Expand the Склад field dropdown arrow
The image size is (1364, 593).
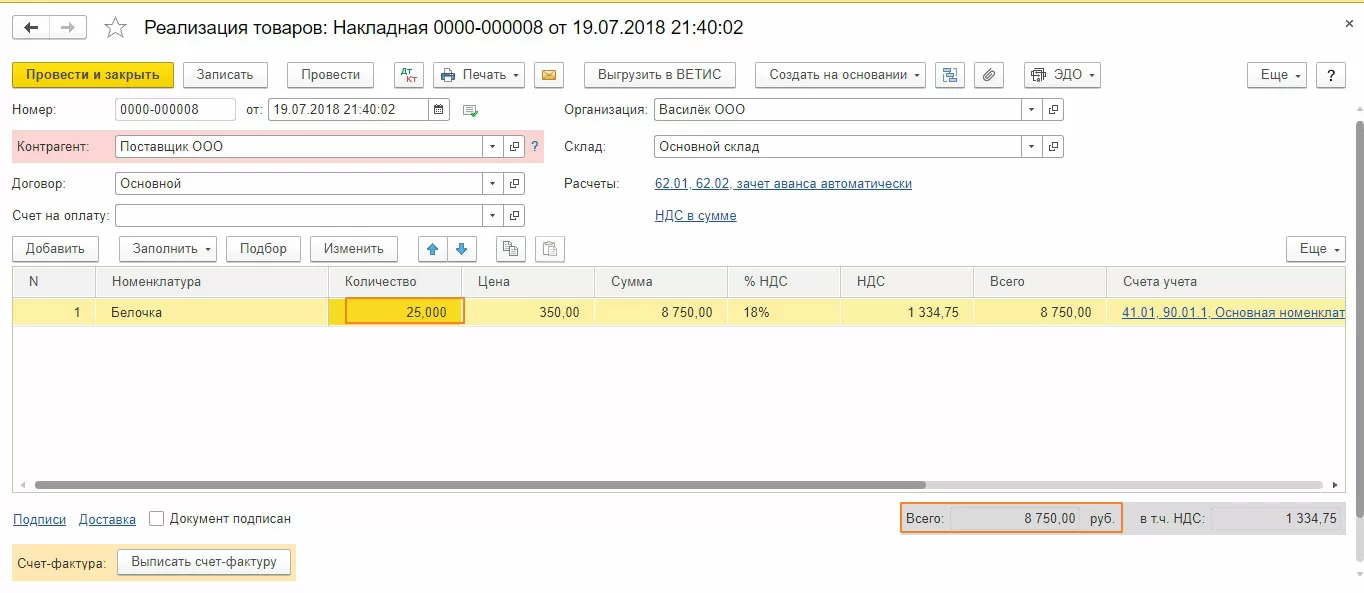(x=1031, y=146)
